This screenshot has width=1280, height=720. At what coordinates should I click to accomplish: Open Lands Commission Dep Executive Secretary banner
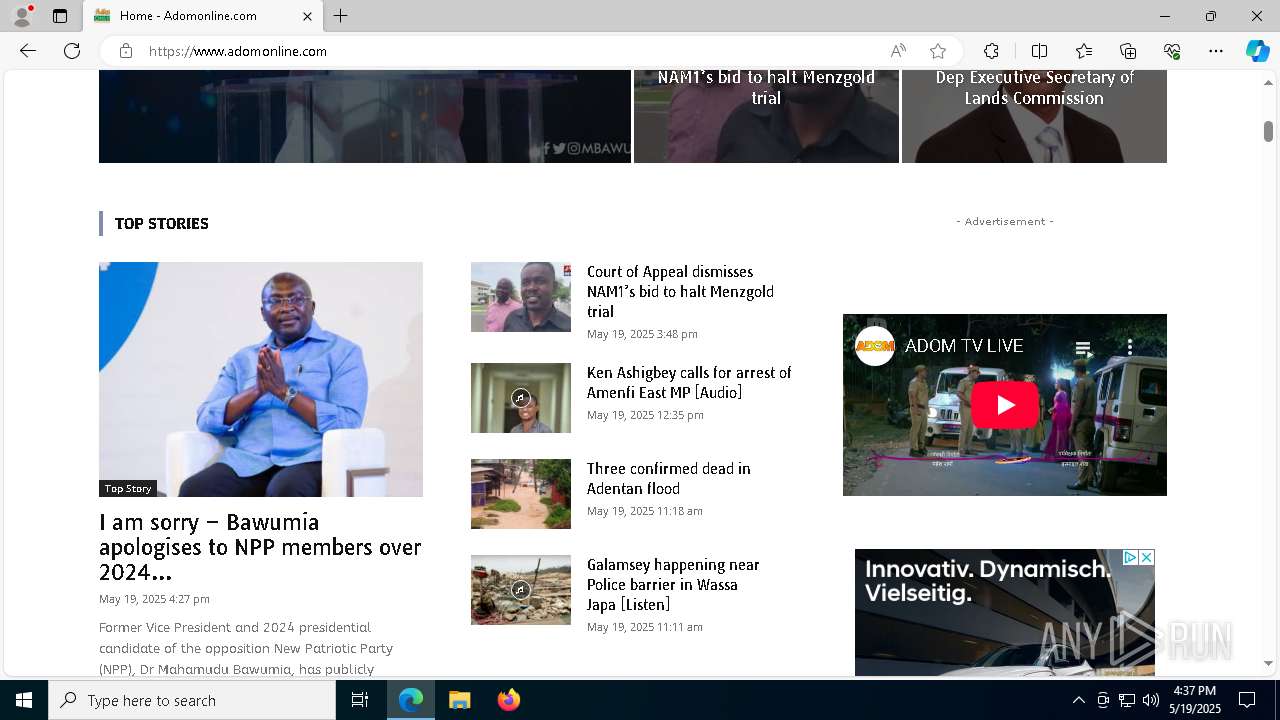[1034, 116]
